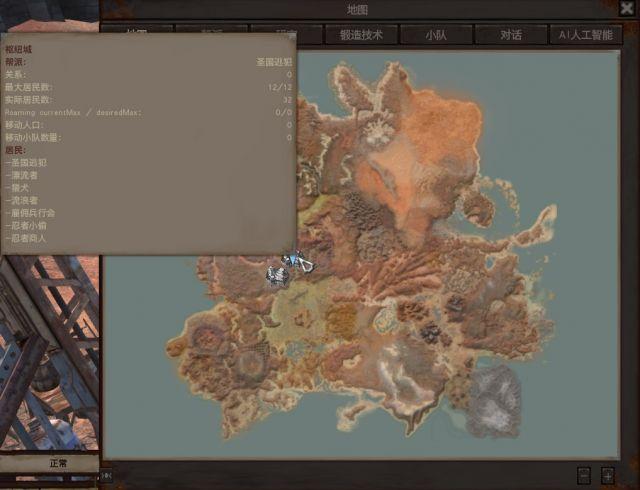This screenshot has height=490, width=640.
Task: Click the 地图 window title bar
Action: coord(357,9)
